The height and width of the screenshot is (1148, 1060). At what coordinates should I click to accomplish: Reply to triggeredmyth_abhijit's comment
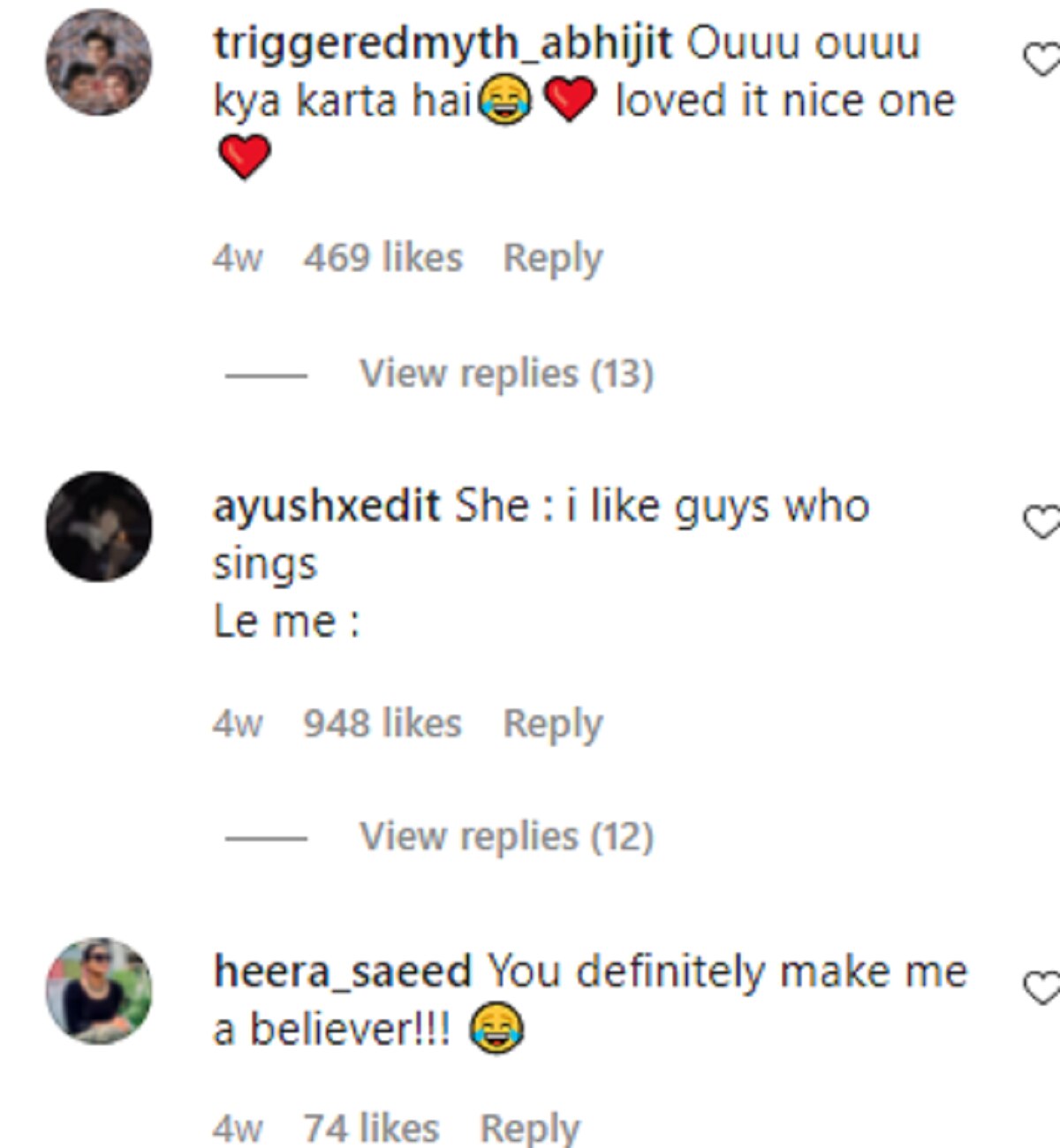[x=552, y=259]
